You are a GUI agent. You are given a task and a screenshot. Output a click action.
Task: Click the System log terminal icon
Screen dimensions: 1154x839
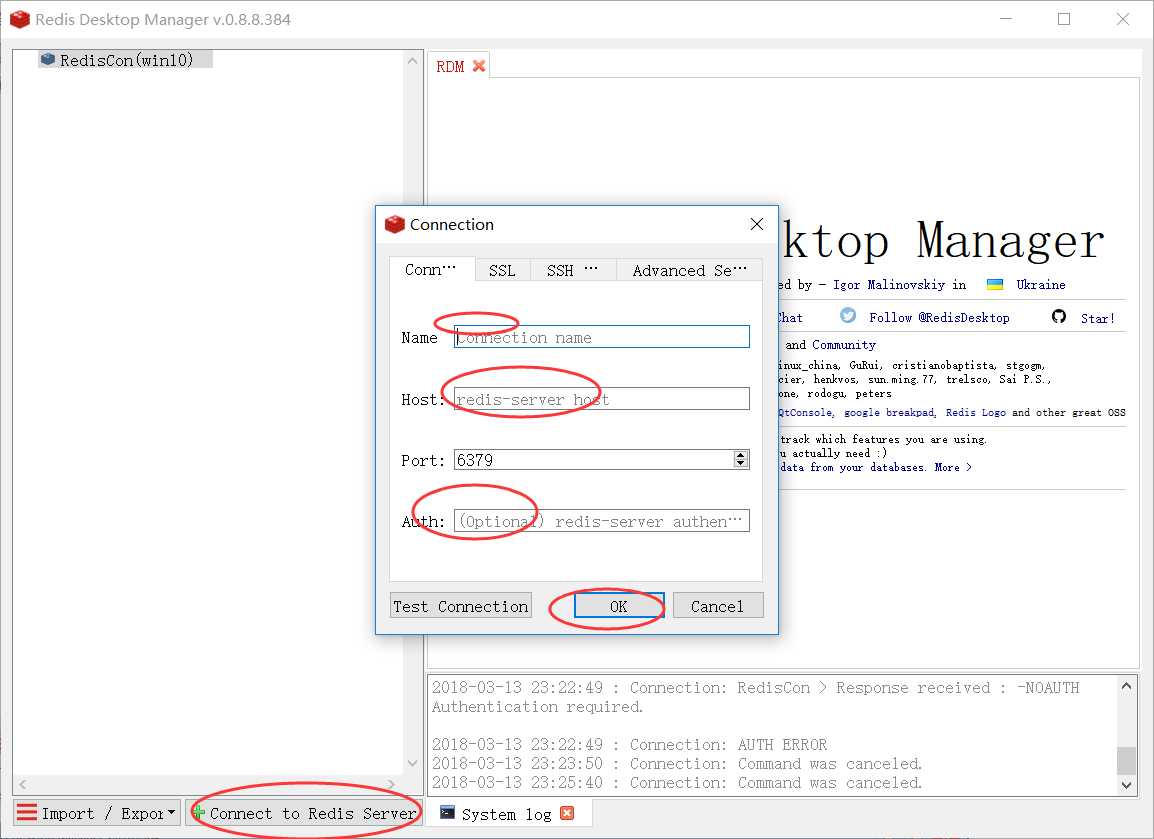(447, 812)
